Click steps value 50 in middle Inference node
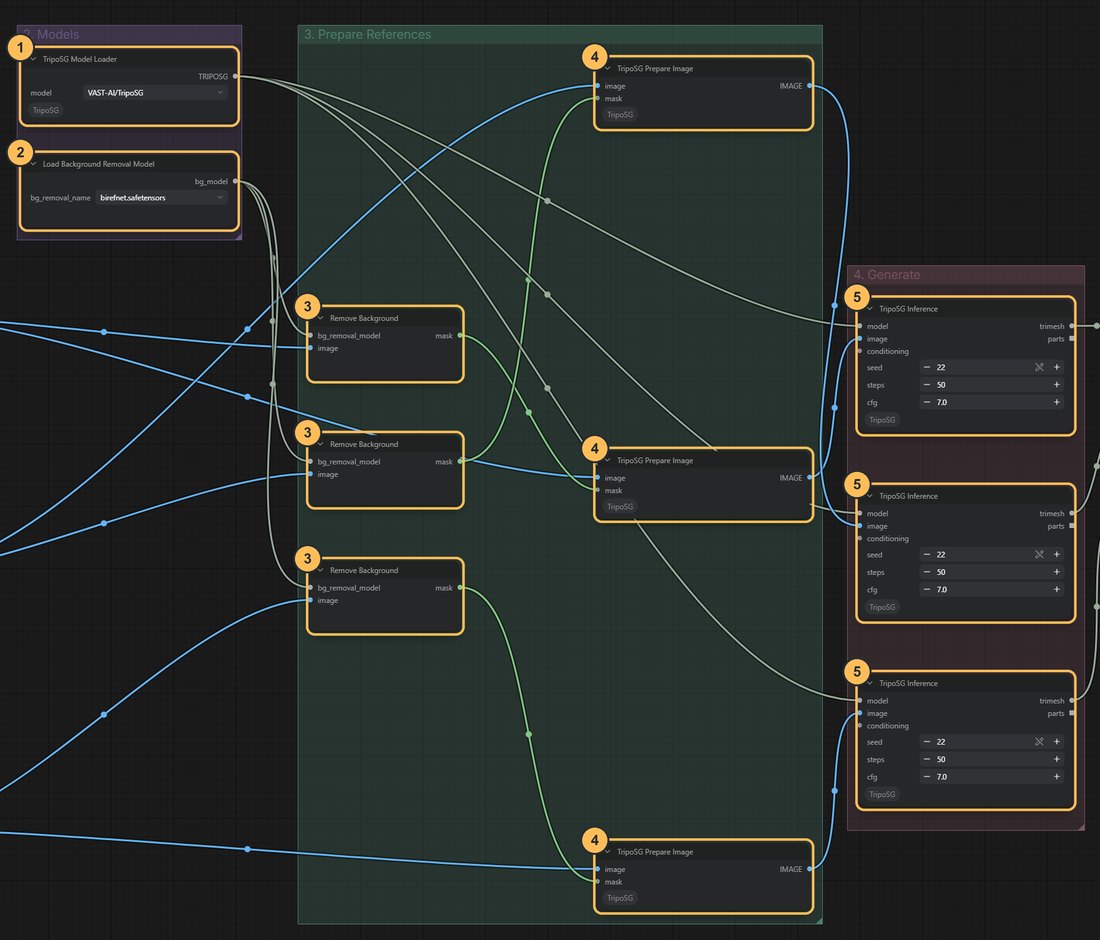The image size is (1100, 940). (x=941, y=572)
